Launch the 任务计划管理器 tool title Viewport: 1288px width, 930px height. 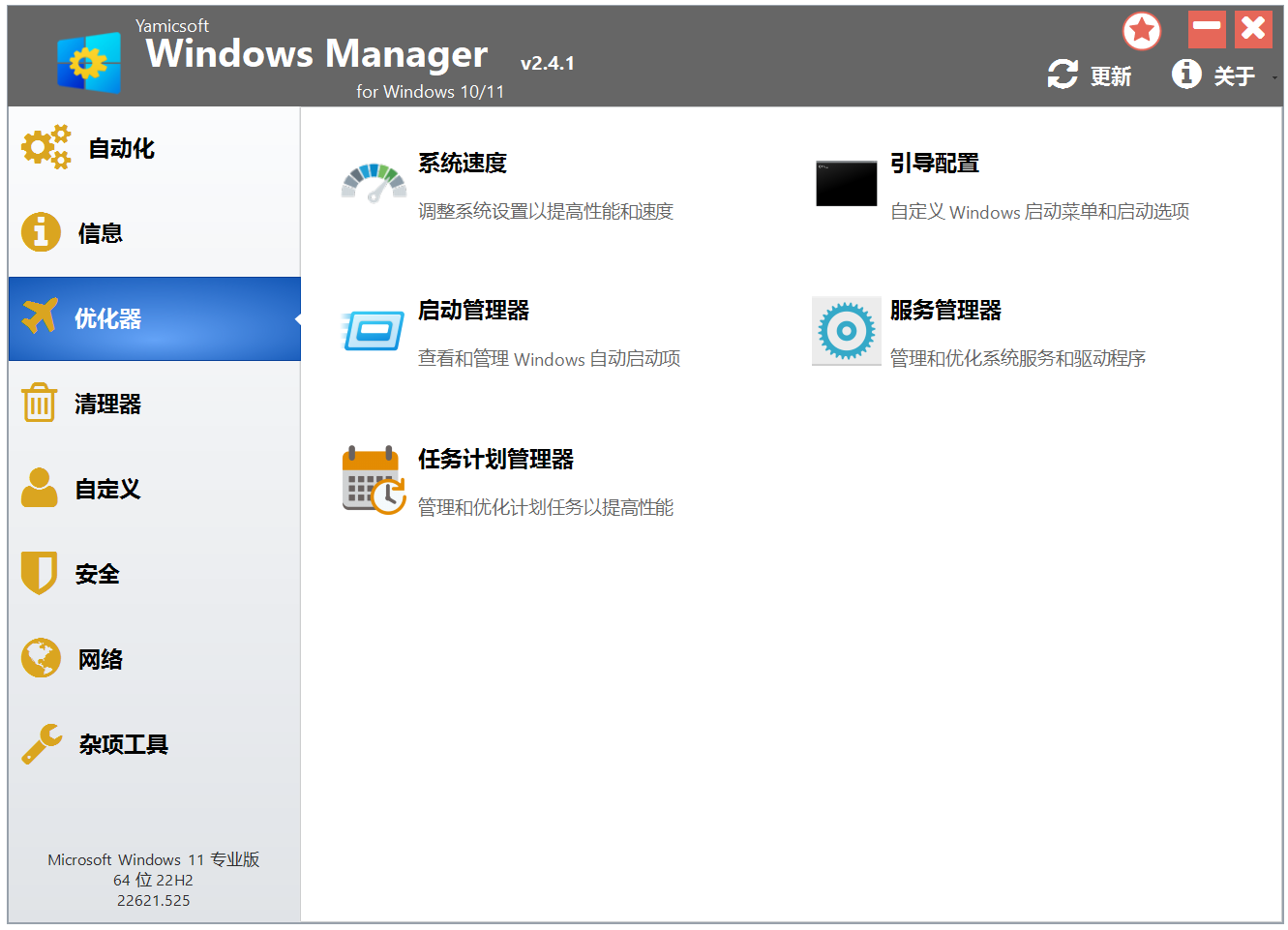tap(496, 459)
